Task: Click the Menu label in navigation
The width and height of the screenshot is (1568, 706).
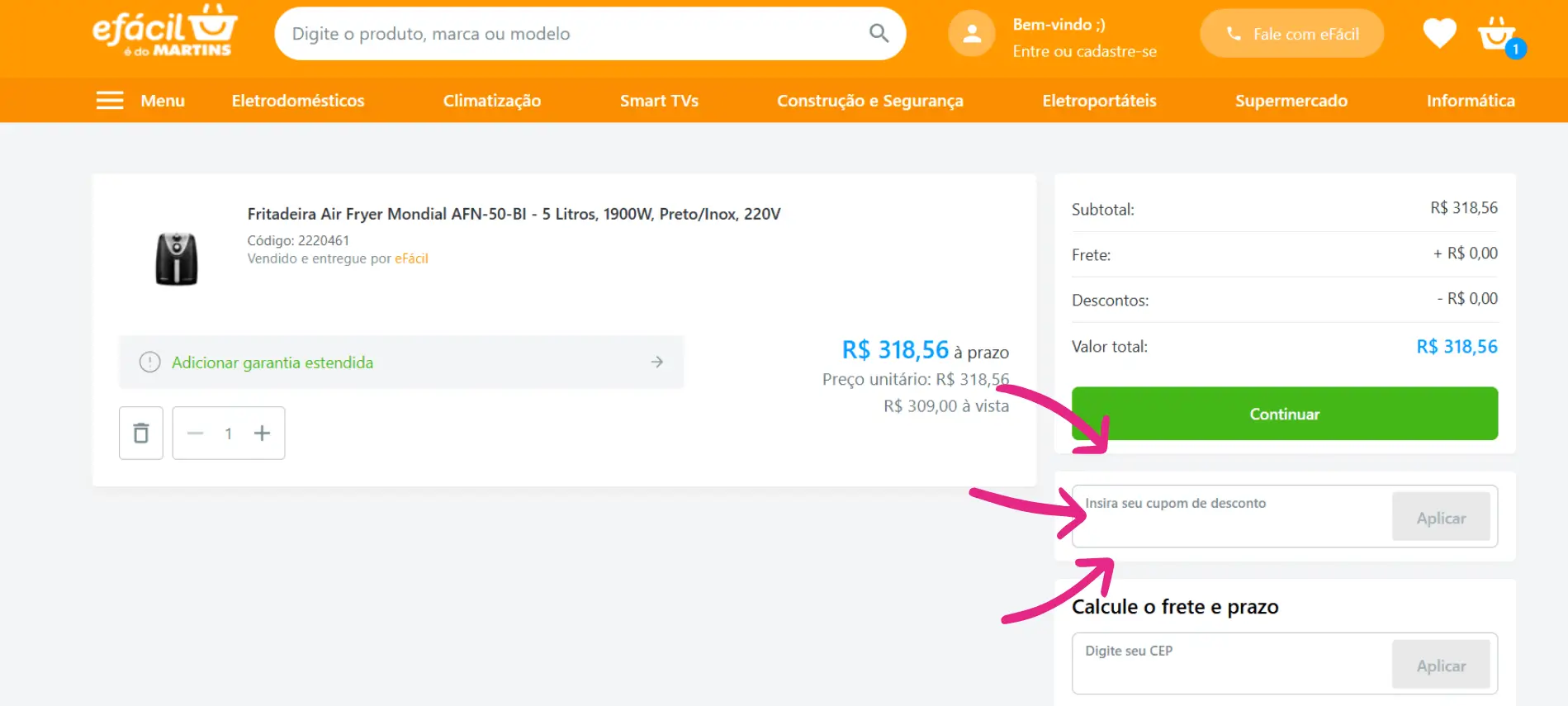Action: [163, 101]
